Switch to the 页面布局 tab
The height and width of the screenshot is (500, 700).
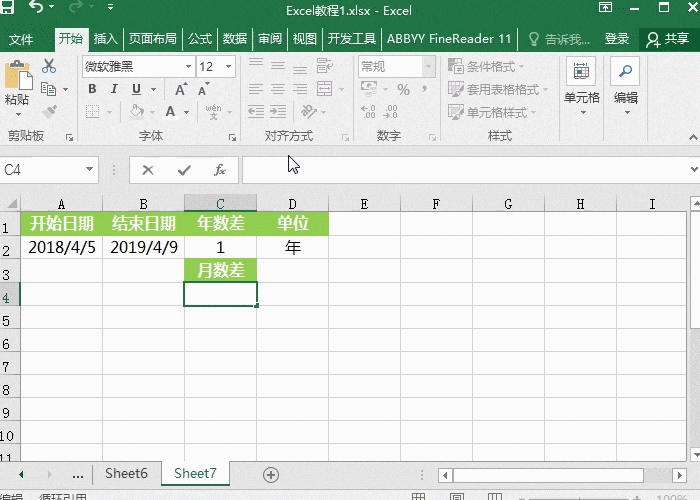click(153, 39)
